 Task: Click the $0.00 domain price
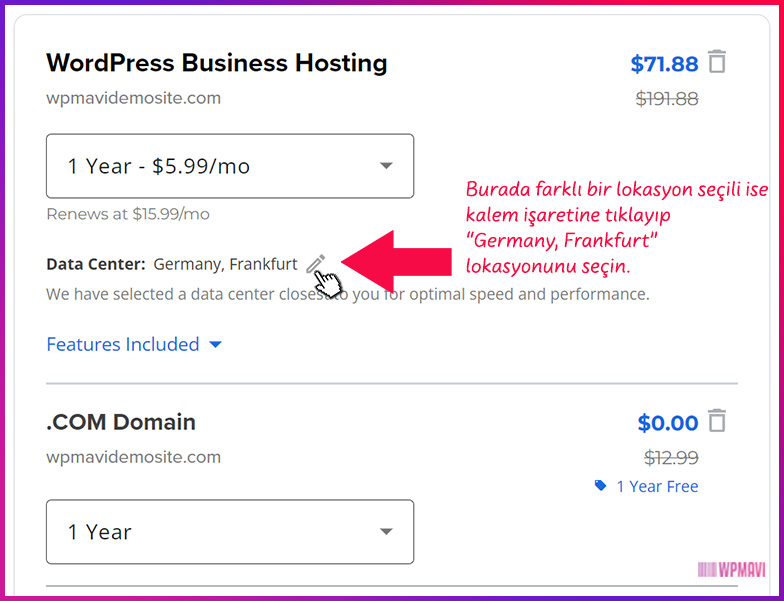click(668, 423)
